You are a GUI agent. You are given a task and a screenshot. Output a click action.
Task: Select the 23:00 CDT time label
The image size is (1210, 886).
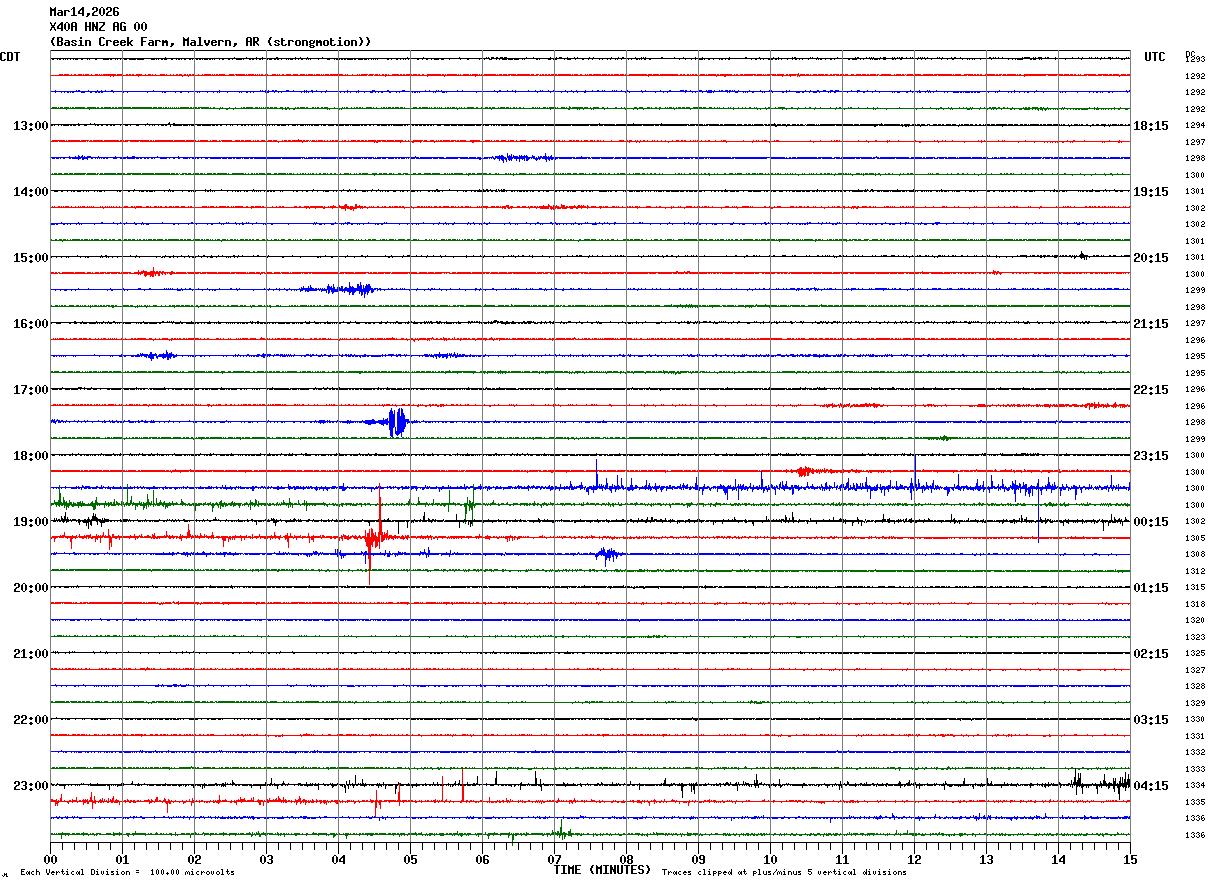point(30,786)
